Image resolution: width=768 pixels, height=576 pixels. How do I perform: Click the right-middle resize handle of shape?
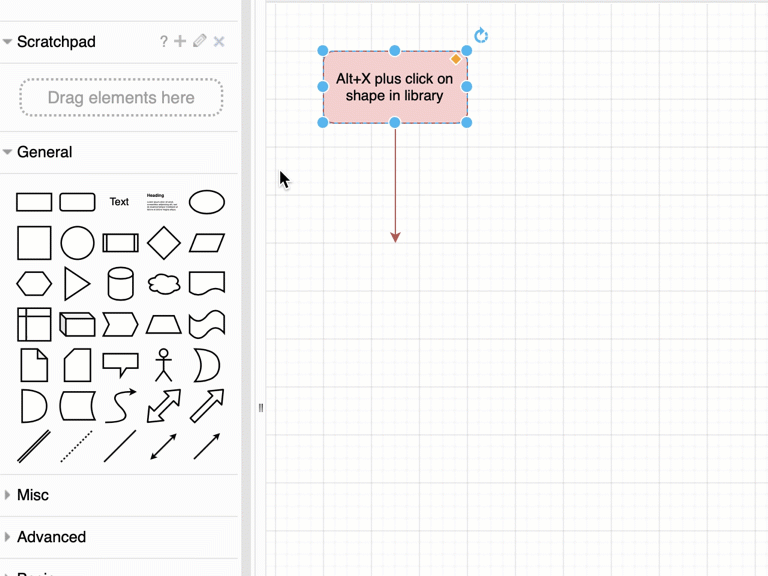[x=467, y=87]
